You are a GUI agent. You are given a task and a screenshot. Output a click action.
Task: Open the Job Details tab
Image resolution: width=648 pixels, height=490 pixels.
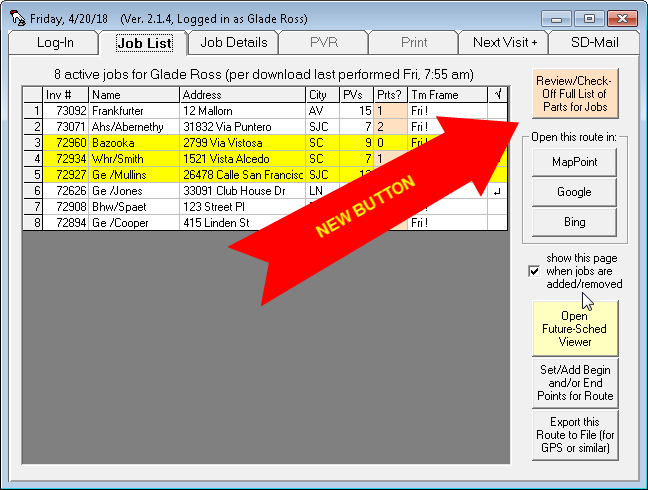tap(234, 43)
